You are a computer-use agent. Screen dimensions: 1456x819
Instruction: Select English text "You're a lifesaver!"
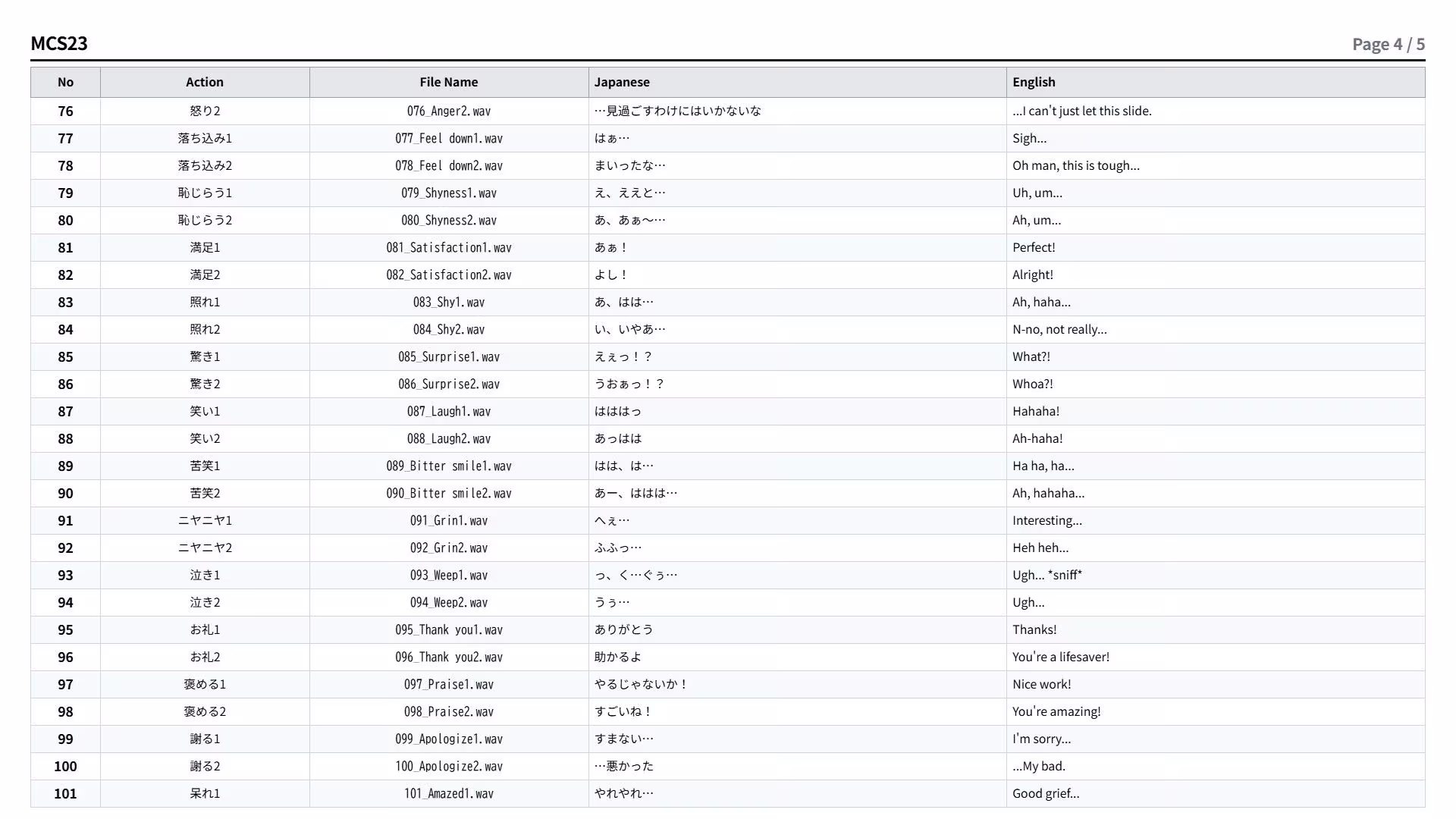(x=1061, y=657)
